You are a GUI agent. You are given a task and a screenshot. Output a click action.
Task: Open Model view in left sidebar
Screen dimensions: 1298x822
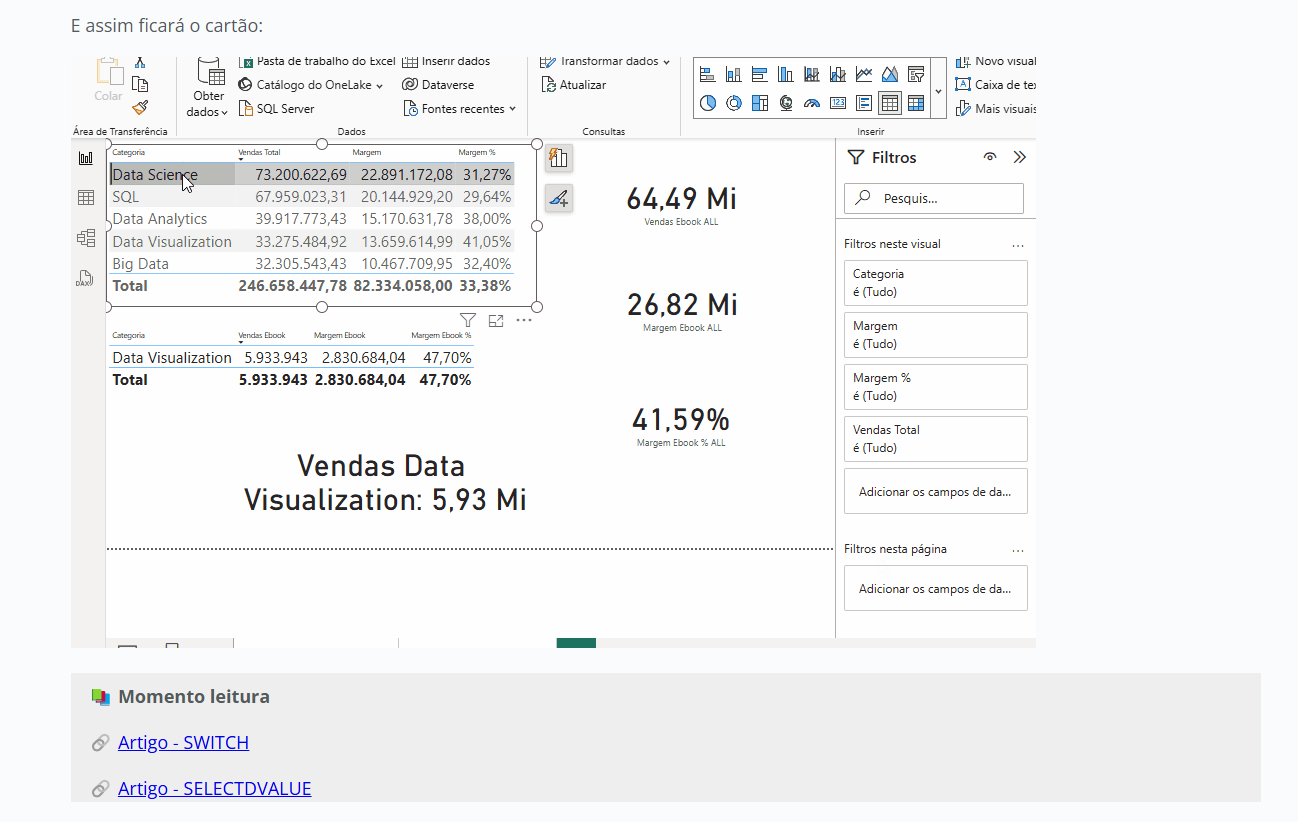(86, 238)
